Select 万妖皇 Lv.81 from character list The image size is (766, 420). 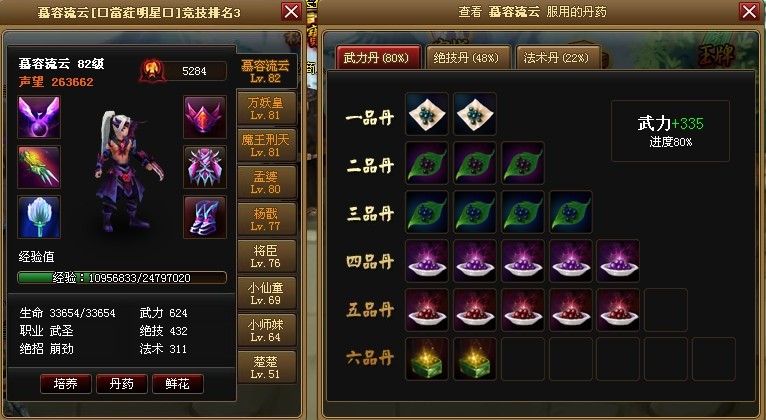point(267,108)
